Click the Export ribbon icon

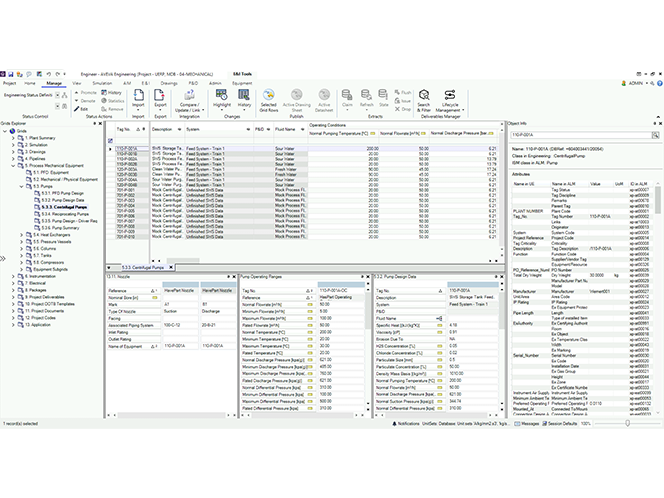tap(161, 96)
